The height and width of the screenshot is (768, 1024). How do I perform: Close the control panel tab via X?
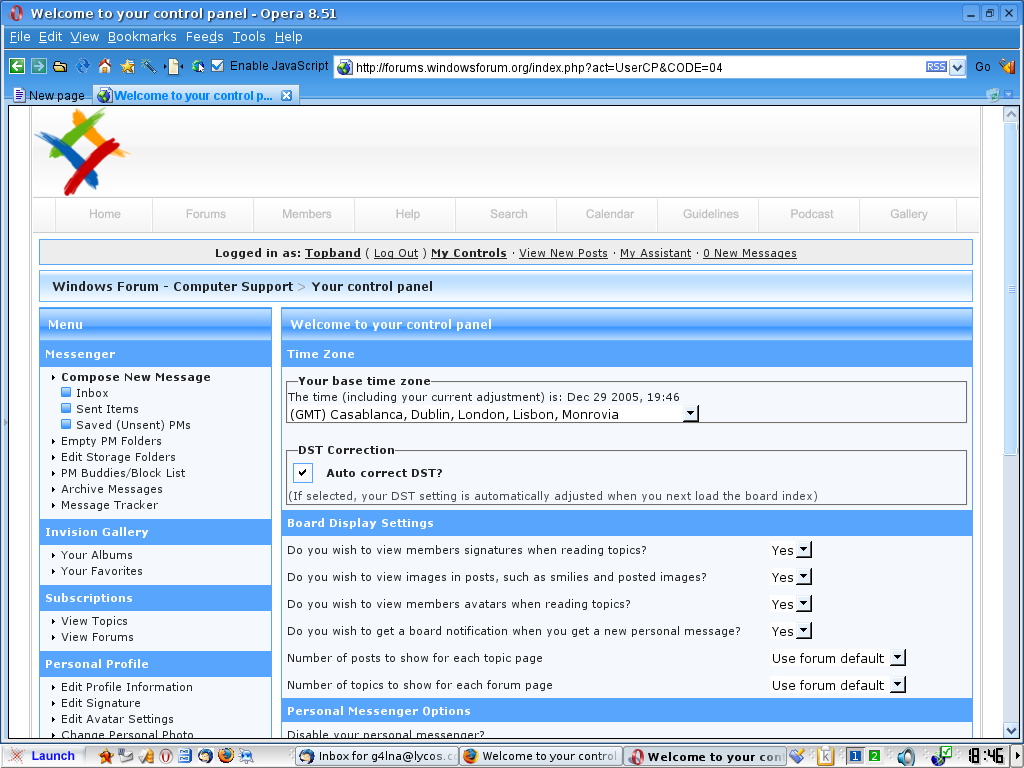click(x=286, y=95)
